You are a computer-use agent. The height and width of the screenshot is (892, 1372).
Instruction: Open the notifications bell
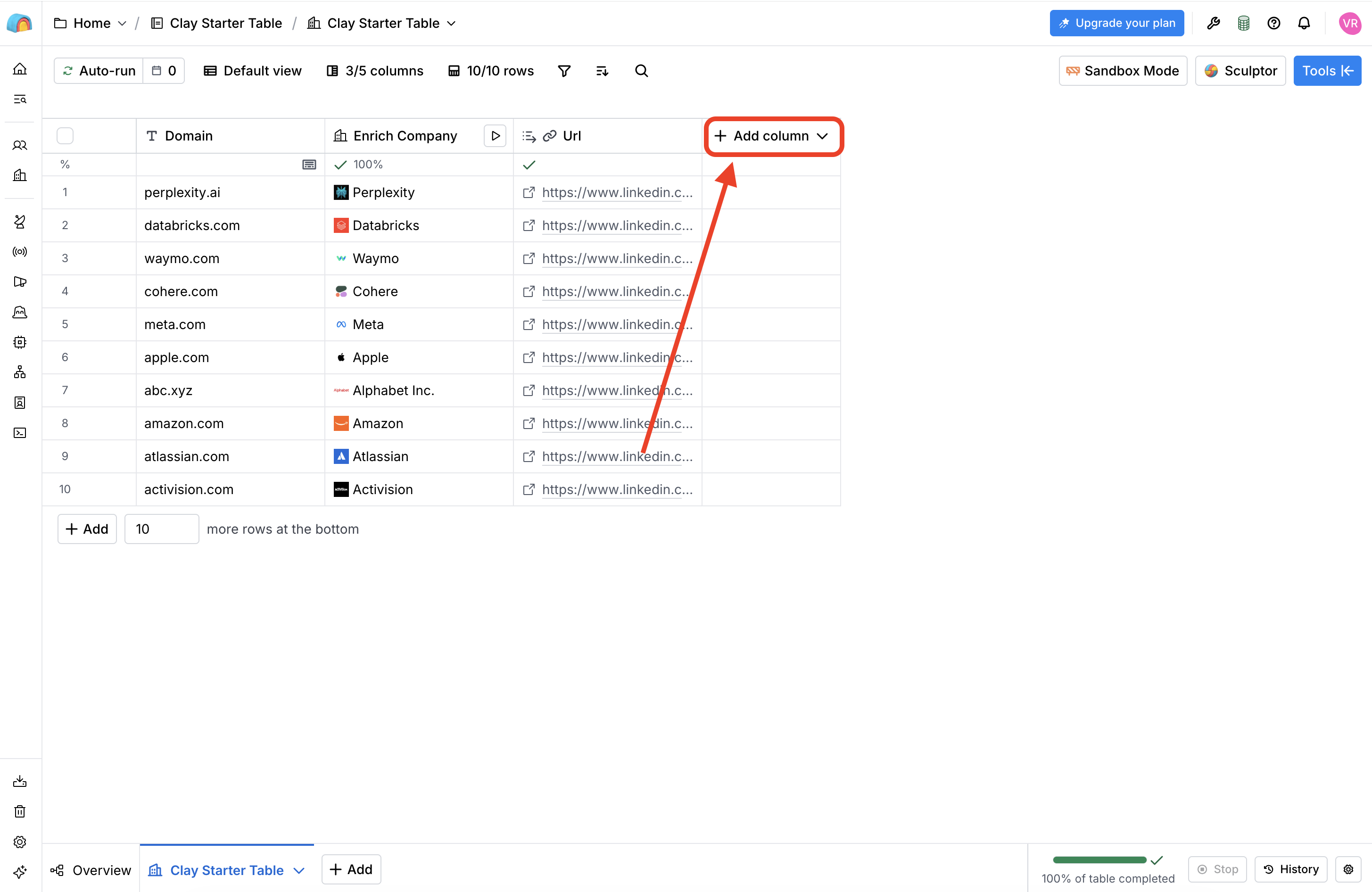click(x=1304, y=23)
